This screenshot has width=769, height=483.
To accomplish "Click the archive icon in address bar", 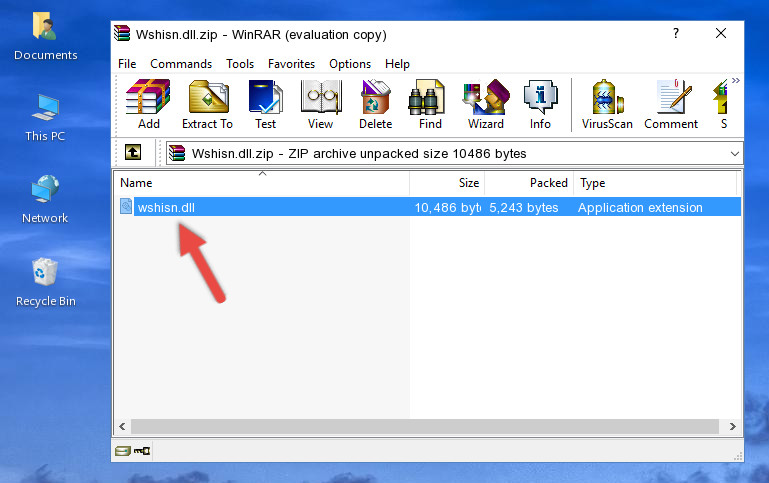I will pyautogui.click(x=177, y=153).
